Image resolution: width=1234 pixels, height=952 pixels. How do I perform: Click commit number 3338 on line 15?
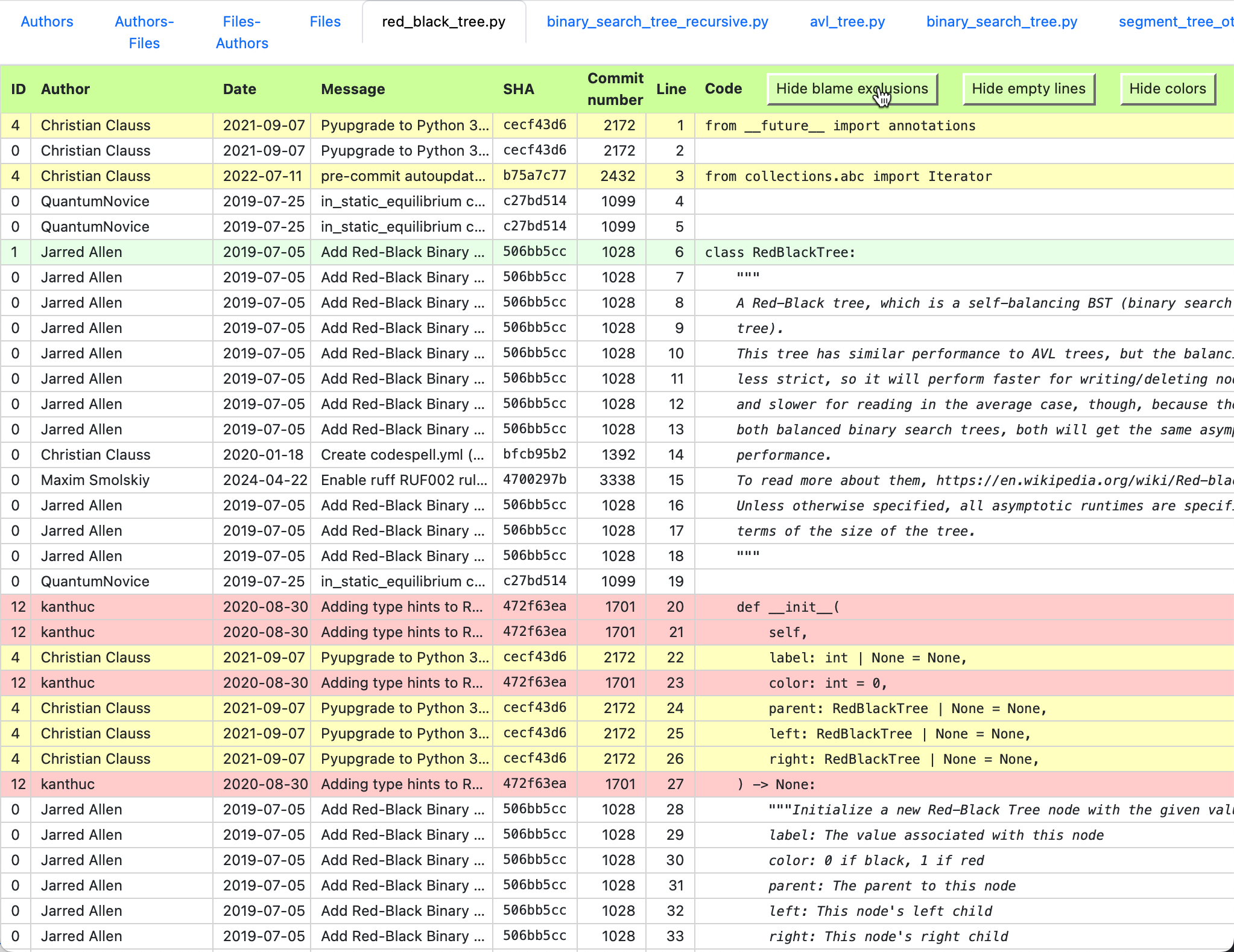(x=617, y=480)
